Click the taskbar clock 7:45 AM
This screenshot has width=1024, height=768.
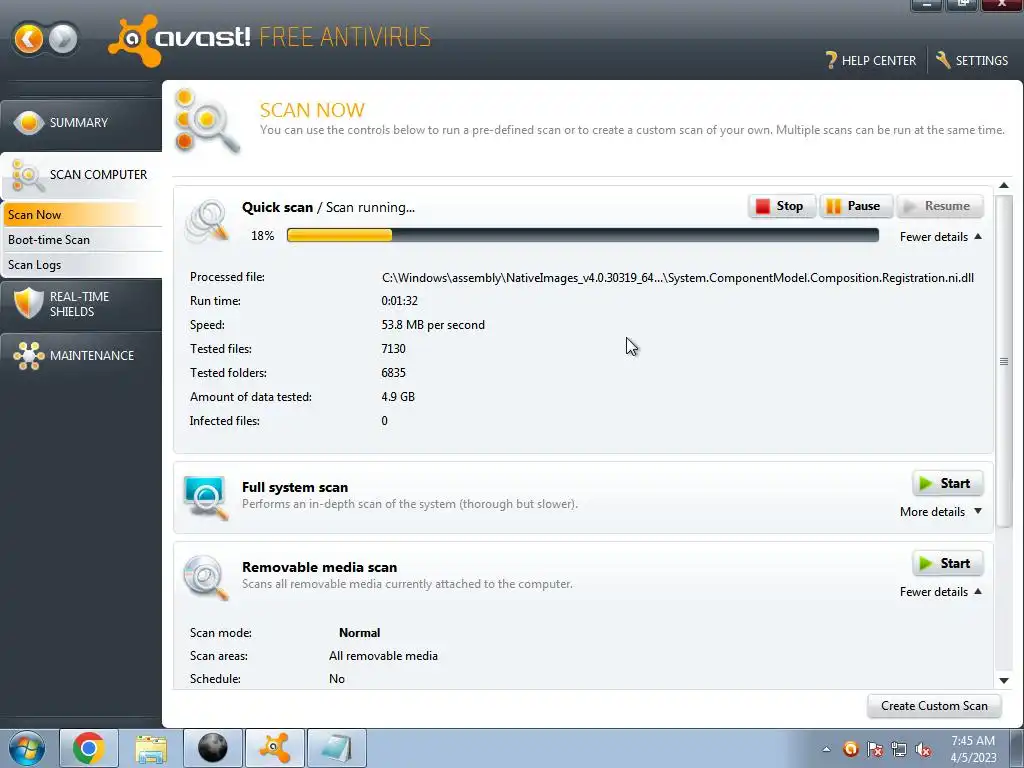pos(973,741)
